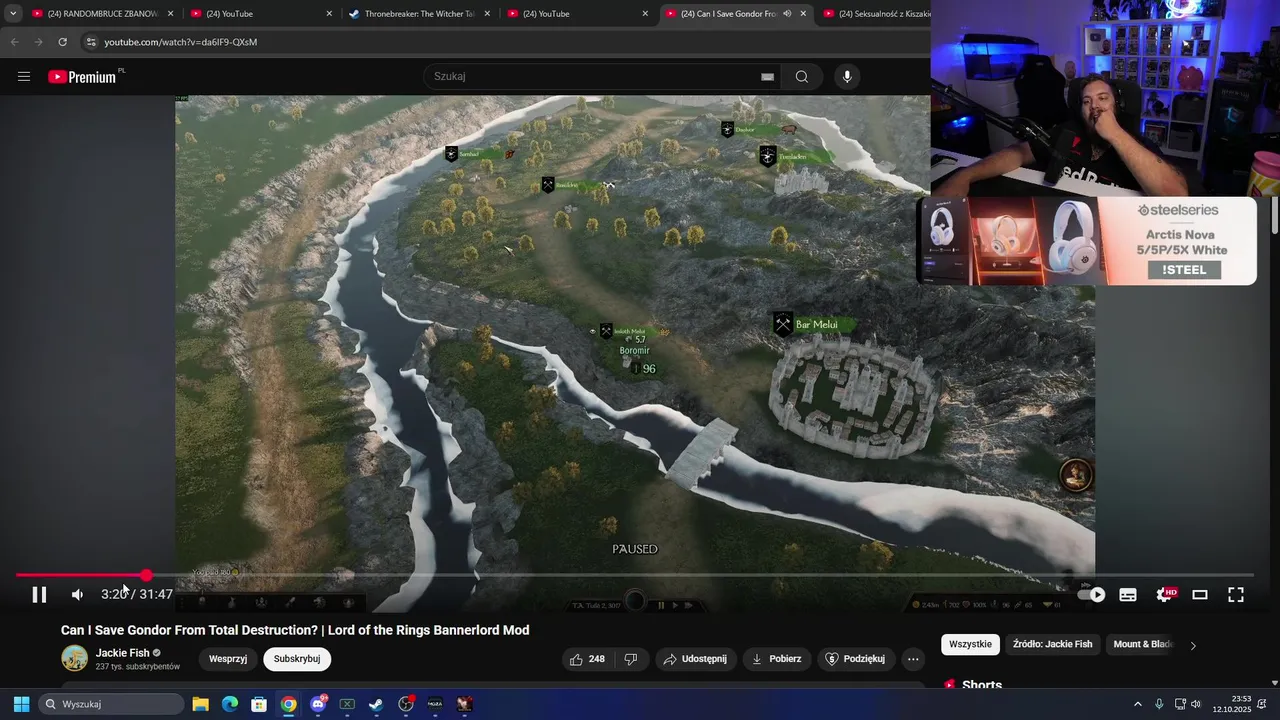Switch to Seksualność z Kiszakiem tab
Viewport: 1280px width, 720px height.
coord(876,14)
